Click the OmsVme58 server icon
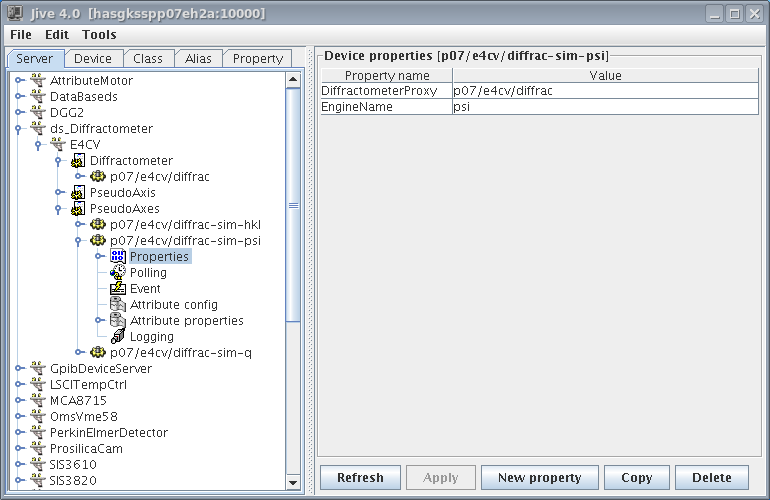This screenshot has height=500, width=770. (x=38, y=416)
